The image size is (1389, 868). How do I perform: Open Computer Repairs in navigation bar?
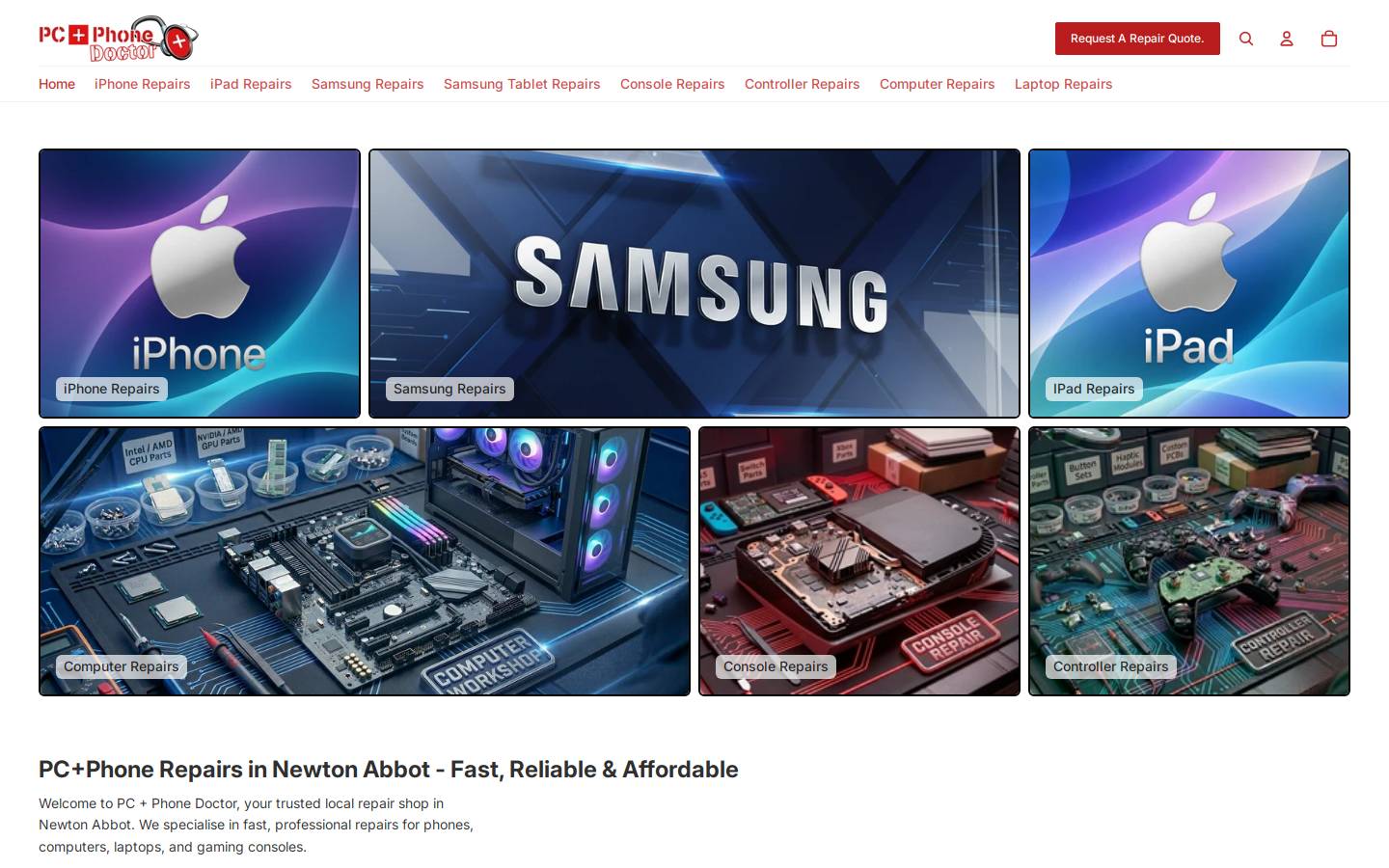[938, 84]
